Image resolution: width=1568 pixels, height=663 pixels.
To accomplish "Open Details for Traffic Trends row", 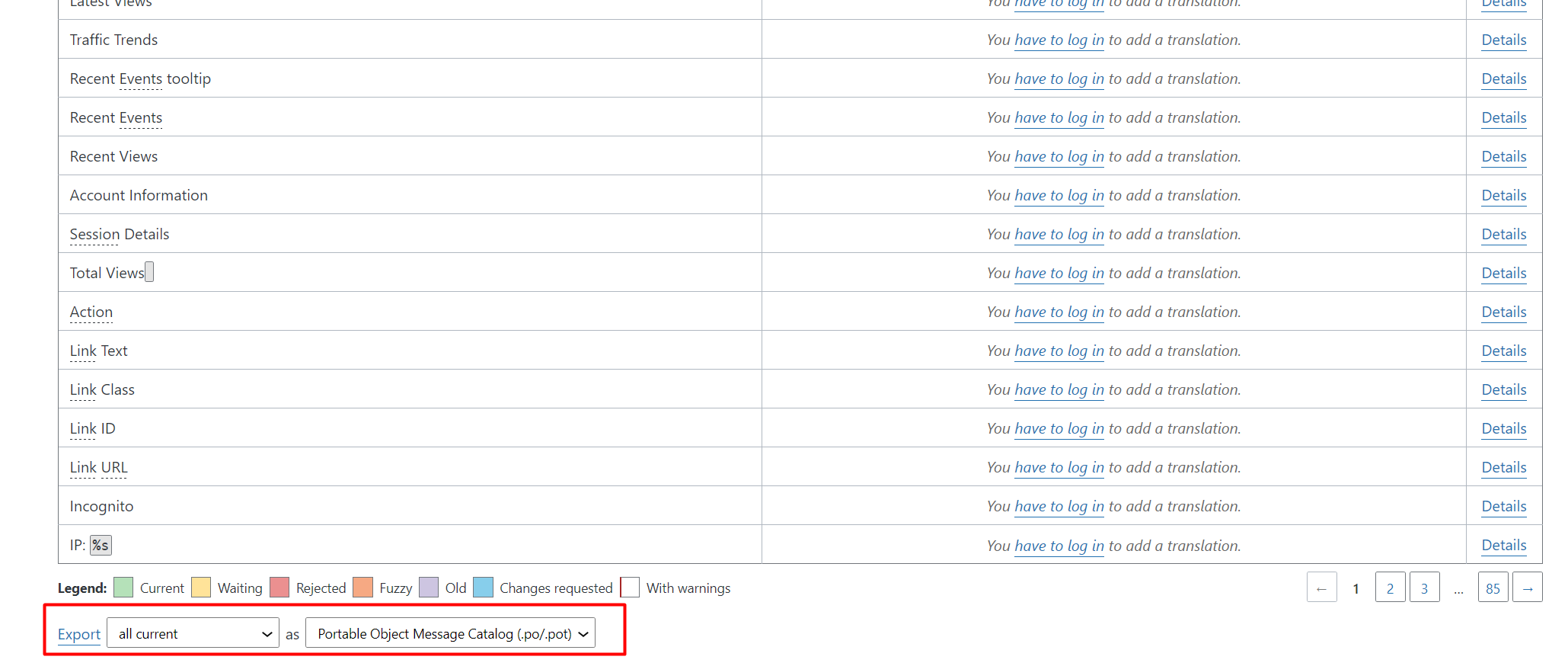I will pyautogui.click(x=1503, y=40).
